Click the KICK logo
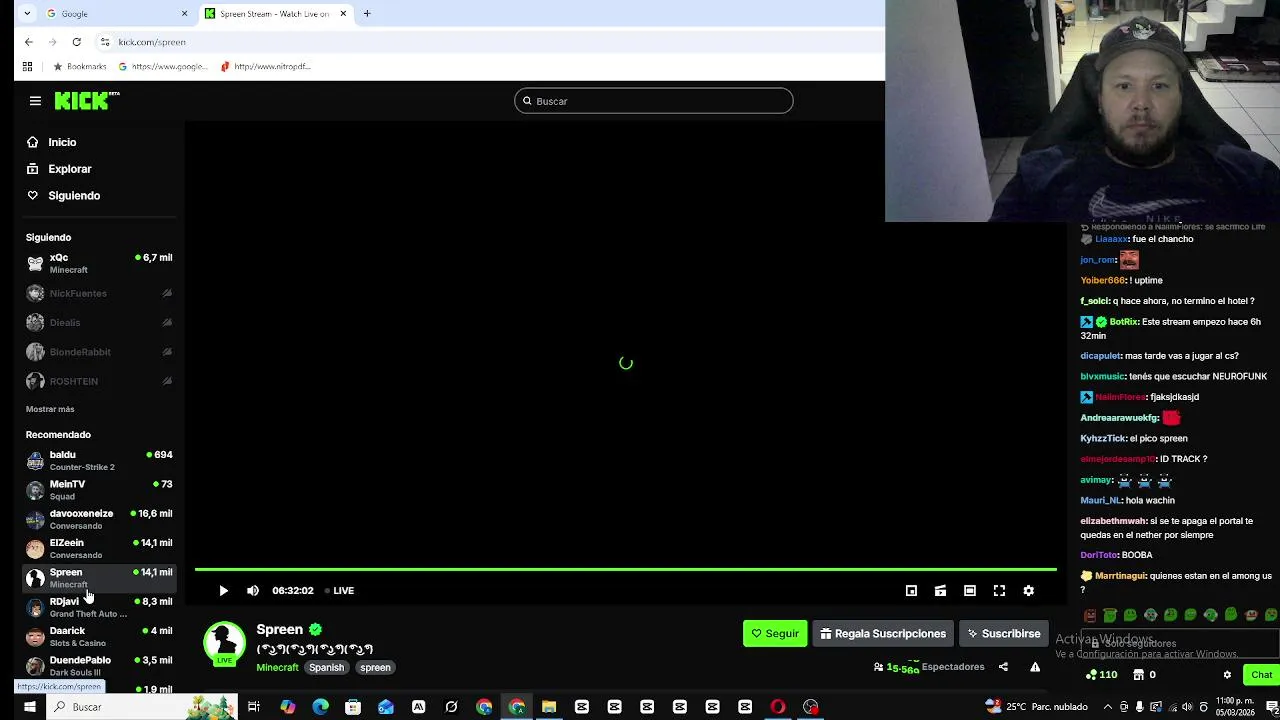 [86, 101]
